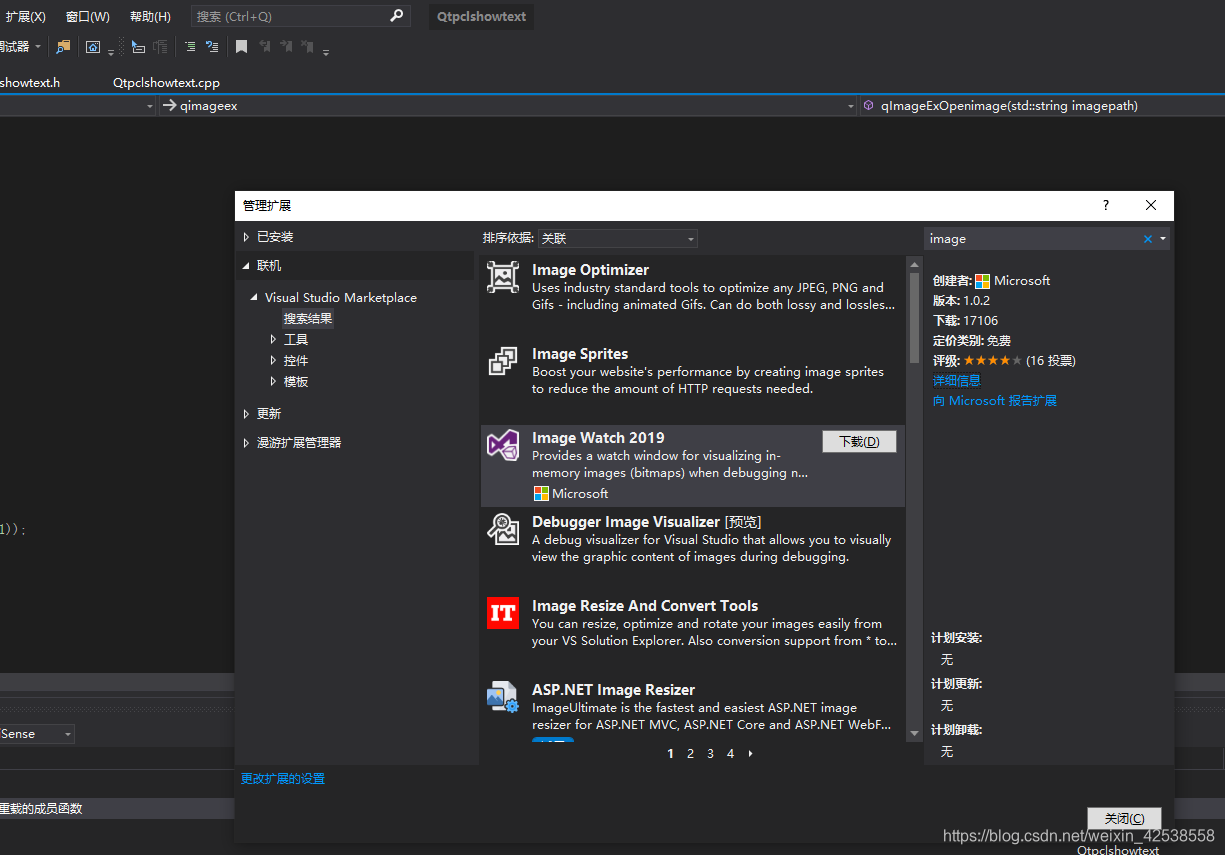
Task: Click the Microsoft logo under Image Watch 2019
Action: coord(541,493)
